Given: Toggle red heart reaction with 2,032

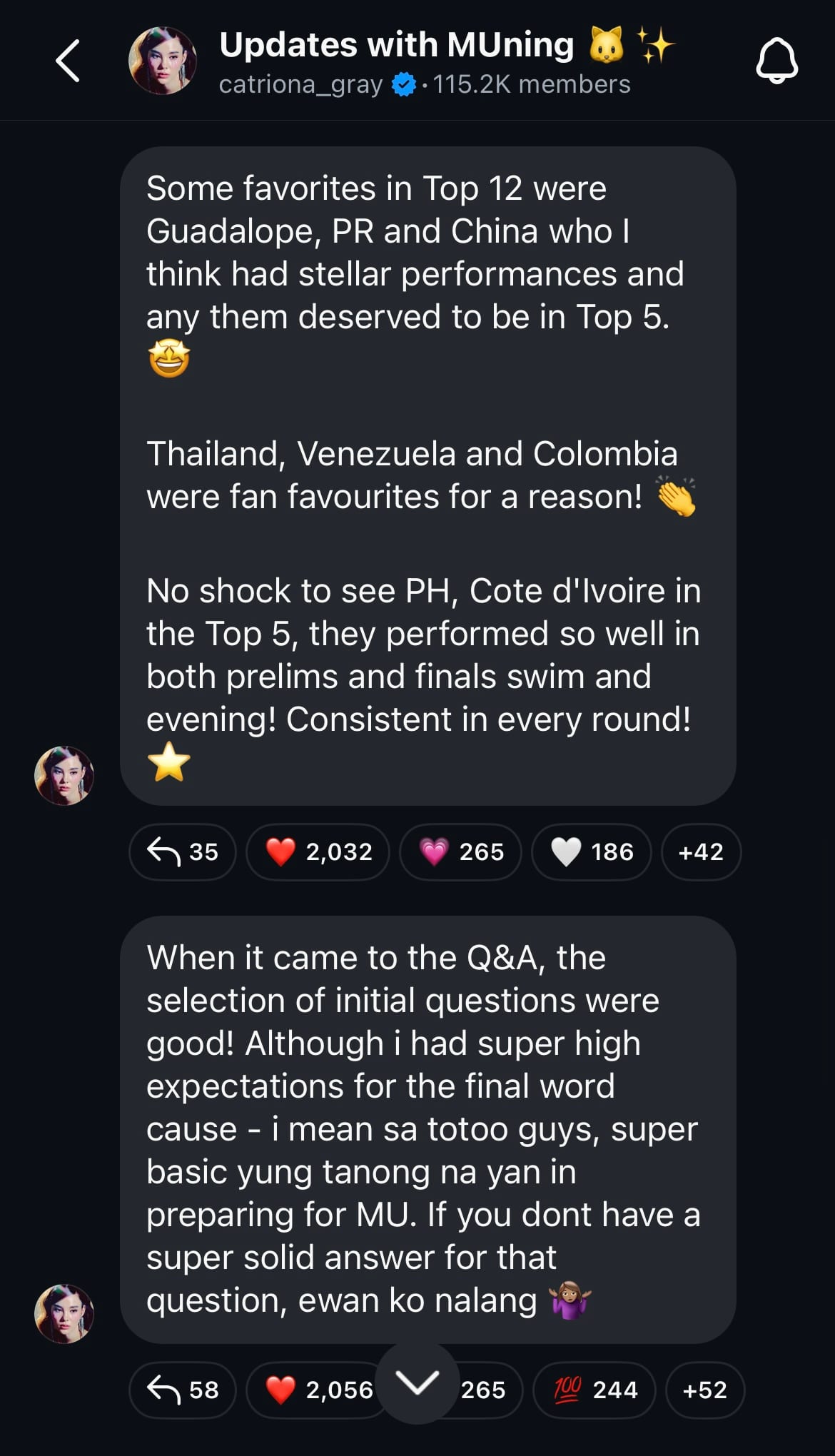Looking at the screenshot, I should (x=318, y=851).
